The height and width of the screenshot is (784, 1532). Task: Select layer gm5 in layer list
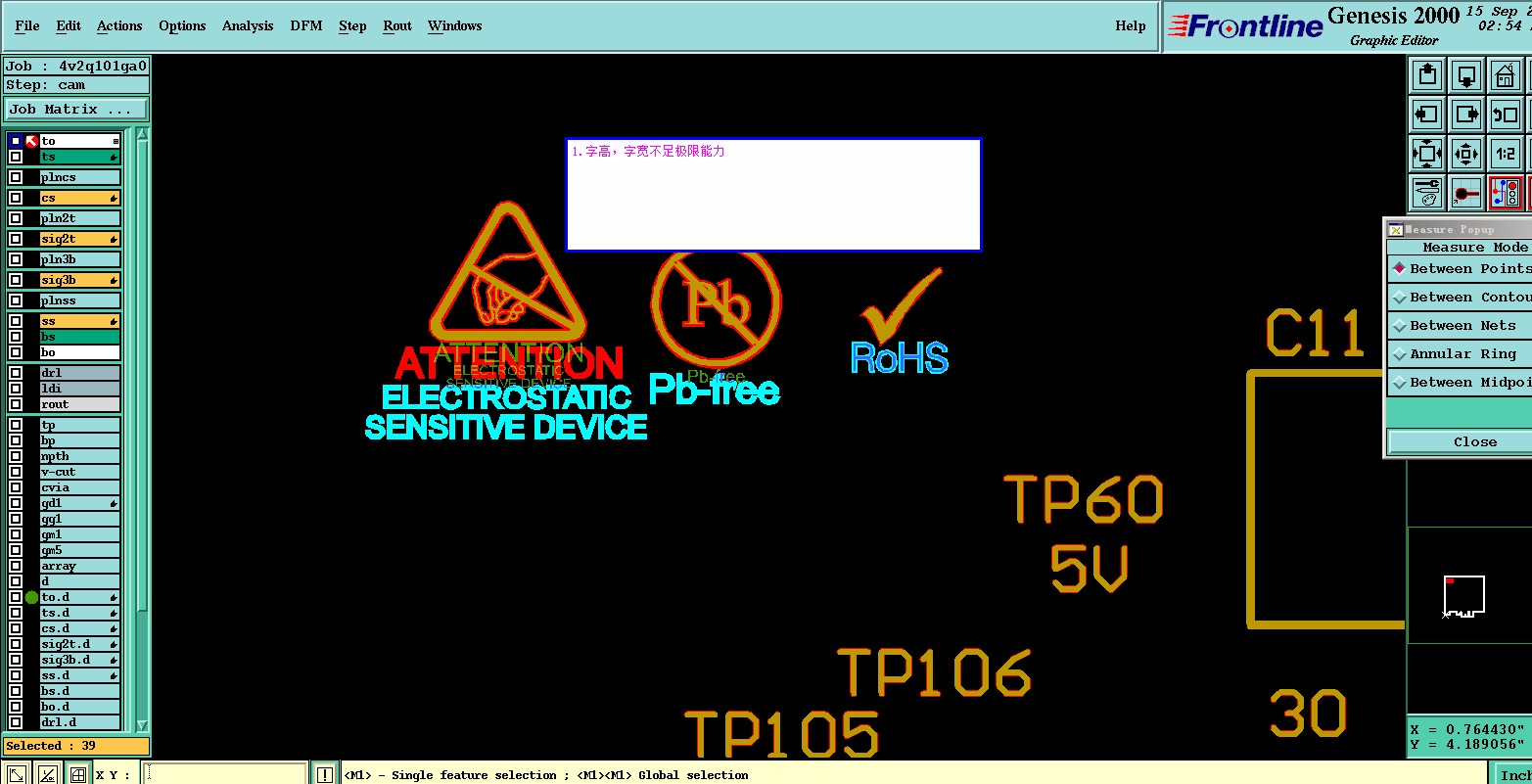point(79,550)
